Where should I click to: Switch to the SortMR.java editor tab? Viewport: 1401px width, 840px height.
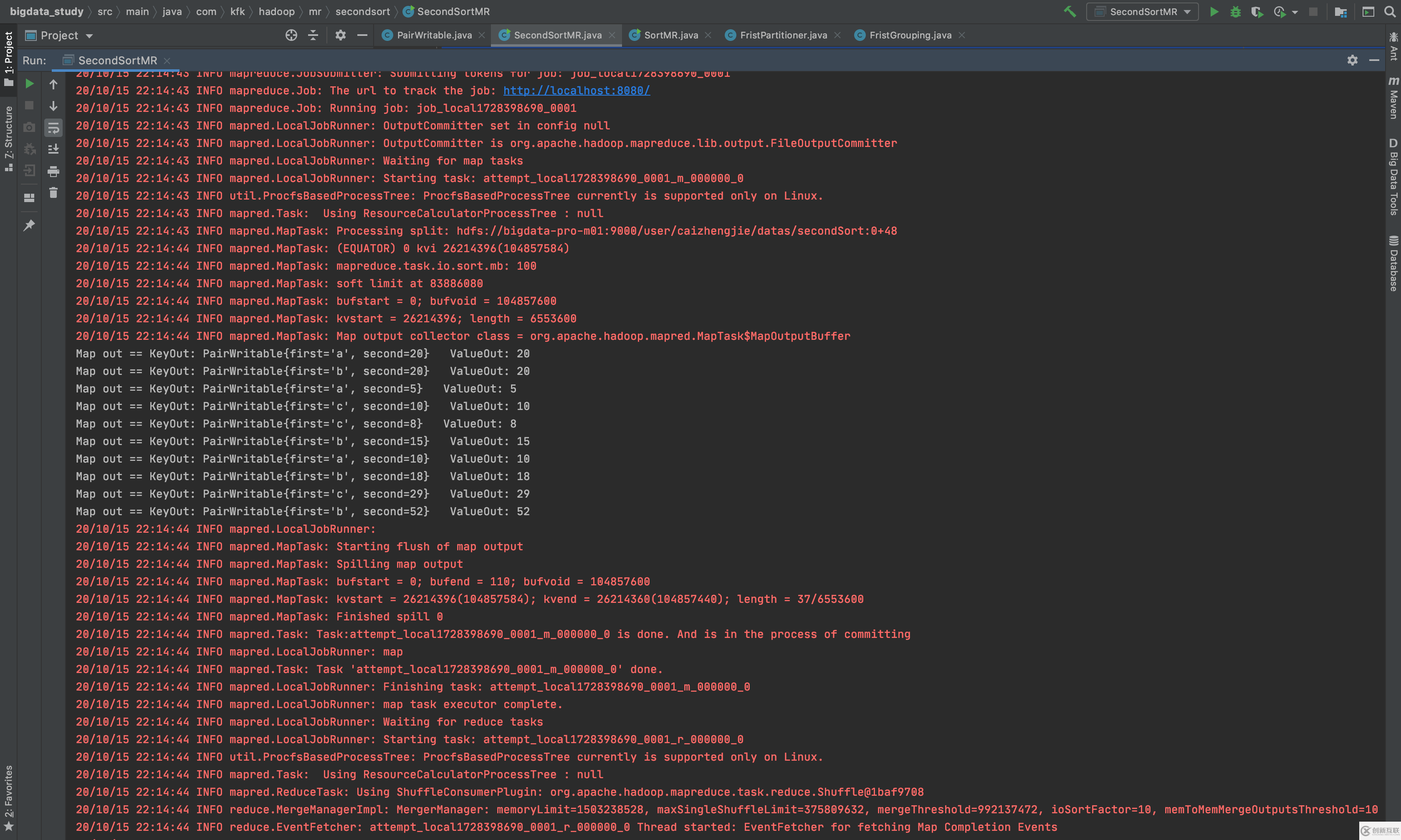[x=670, y=35]
